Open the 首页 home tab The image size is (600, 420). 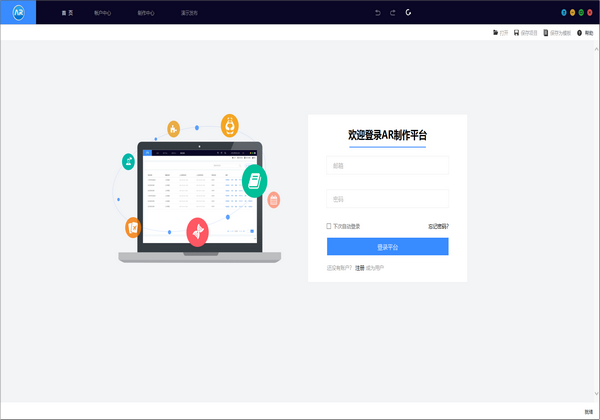click(67, 13)
